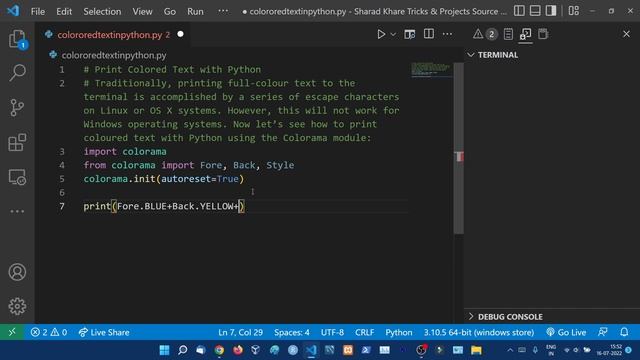Open the Run menu
Screen dimensions: 640x360
195,11
